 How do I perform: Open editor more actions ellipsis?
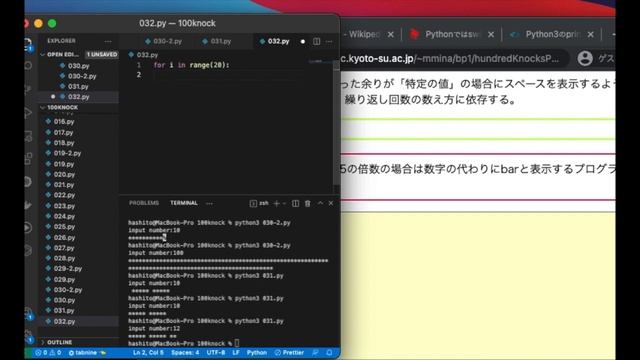[x=329, y=41]
